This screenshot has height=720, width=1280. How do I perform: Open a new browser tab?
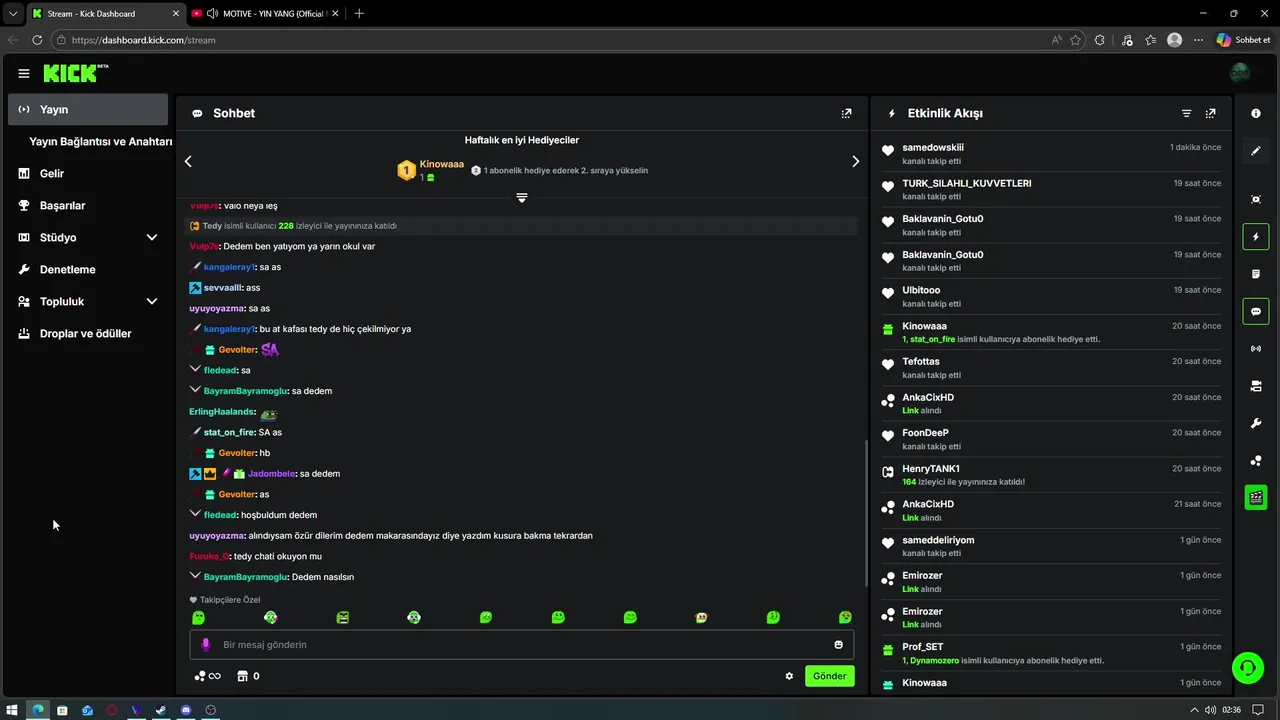359,13
